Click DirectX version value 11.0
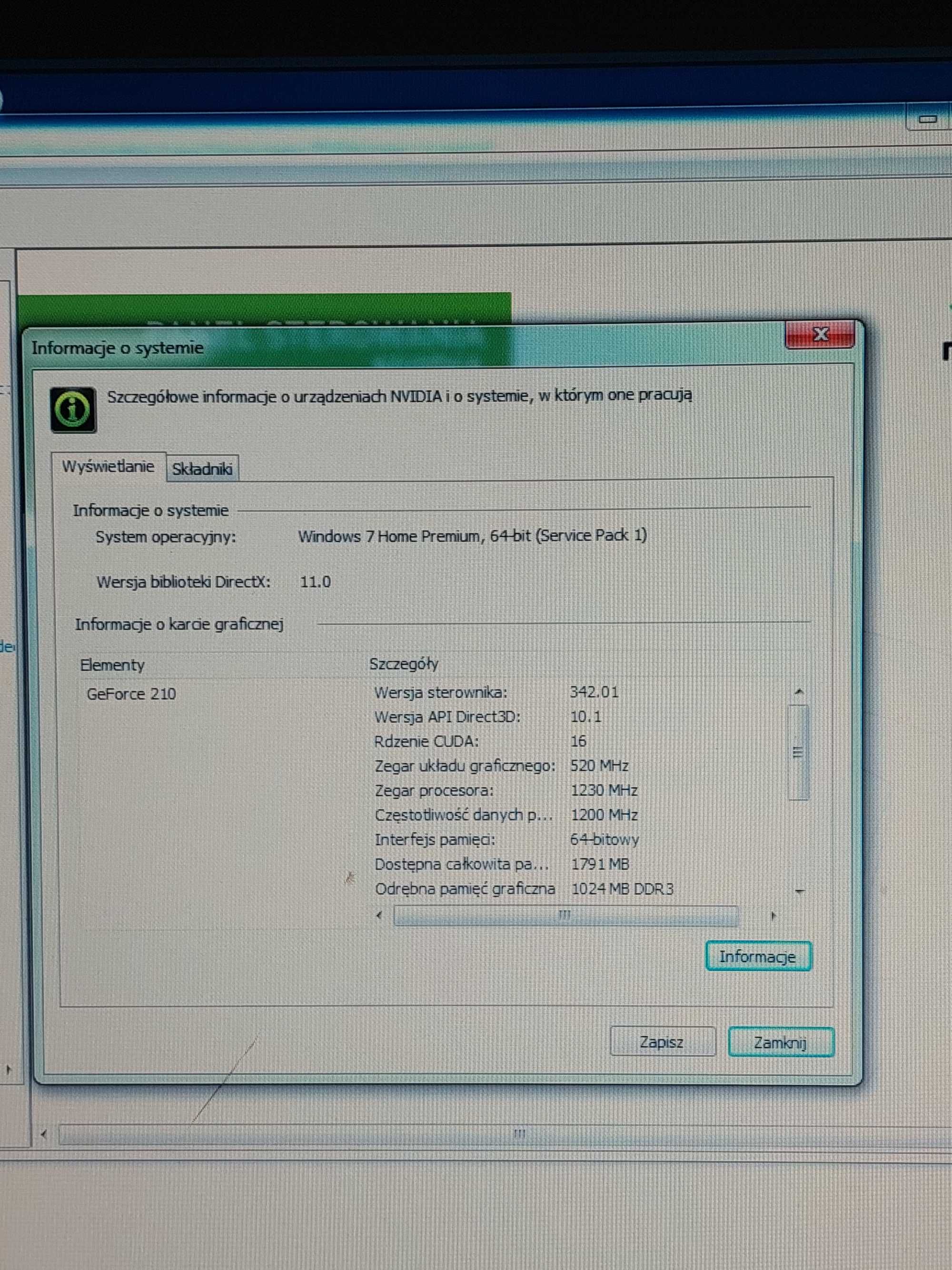This screenshot has height=1270, width=952. coord(316,582)
